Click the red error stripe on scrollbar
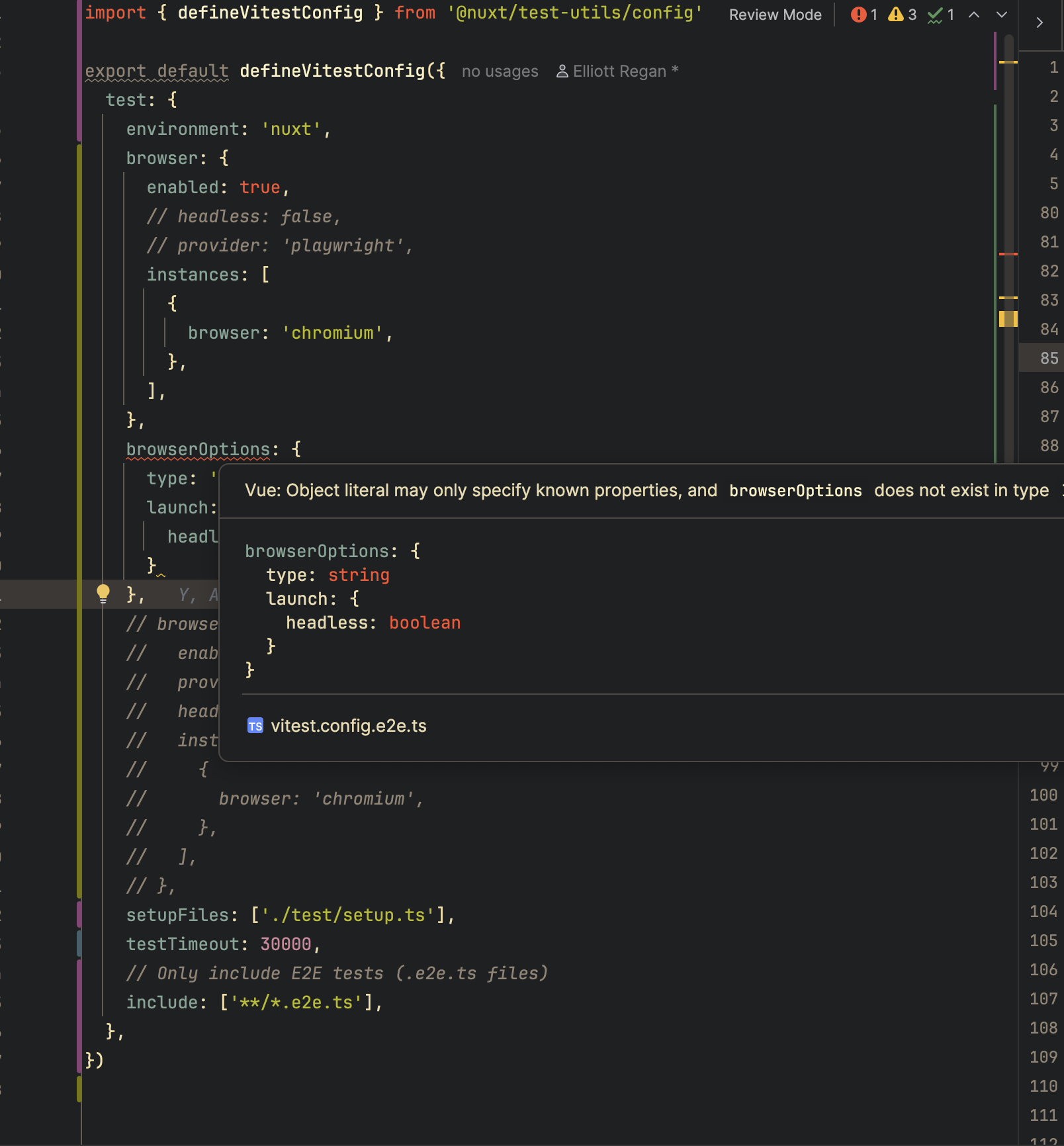Viewport: 1064px width, 1146px height. (x=1008, y=254)
